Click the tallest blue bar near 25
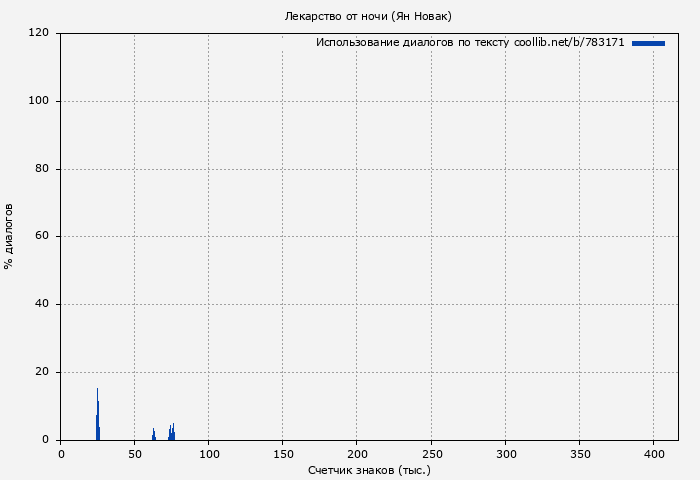The width and height of the screenshot is (700, 480). (x=97, y=415)
